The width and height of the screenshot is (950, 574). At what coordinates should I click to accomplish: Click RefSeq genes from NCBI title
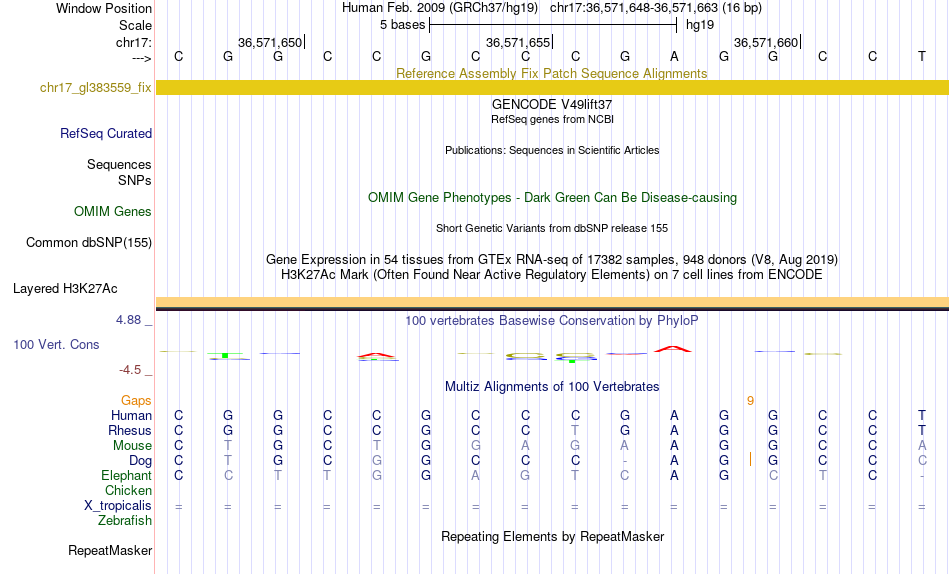552,119
